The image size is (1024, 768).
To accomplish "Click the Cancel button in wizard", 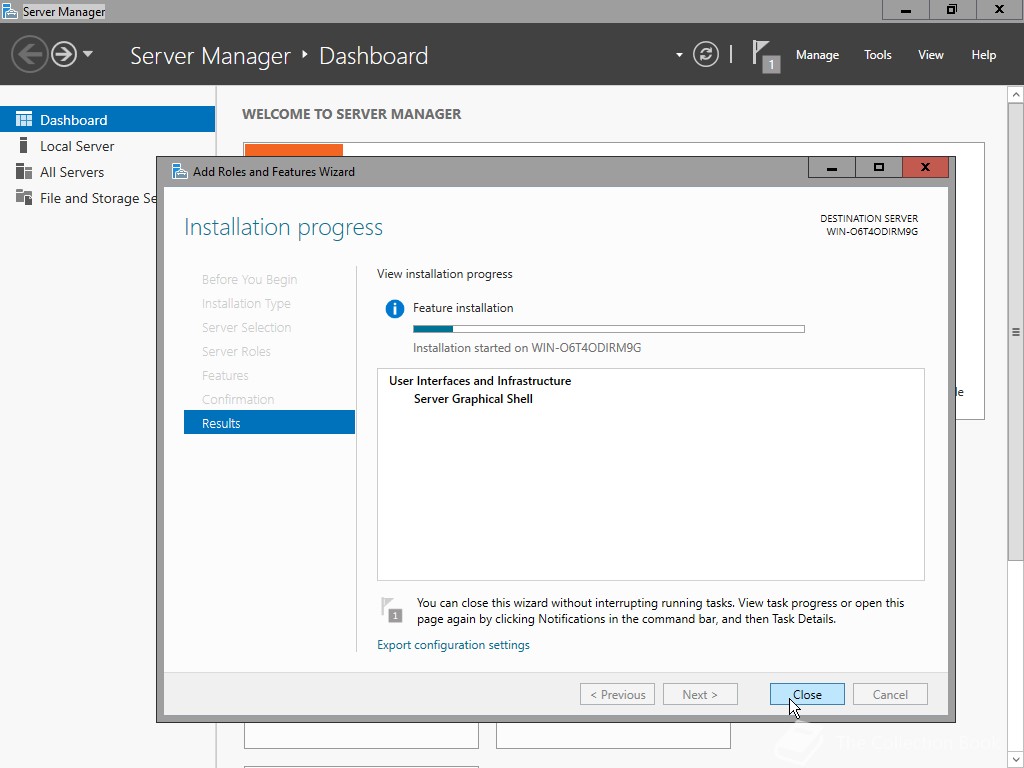I will pos(890,694).
